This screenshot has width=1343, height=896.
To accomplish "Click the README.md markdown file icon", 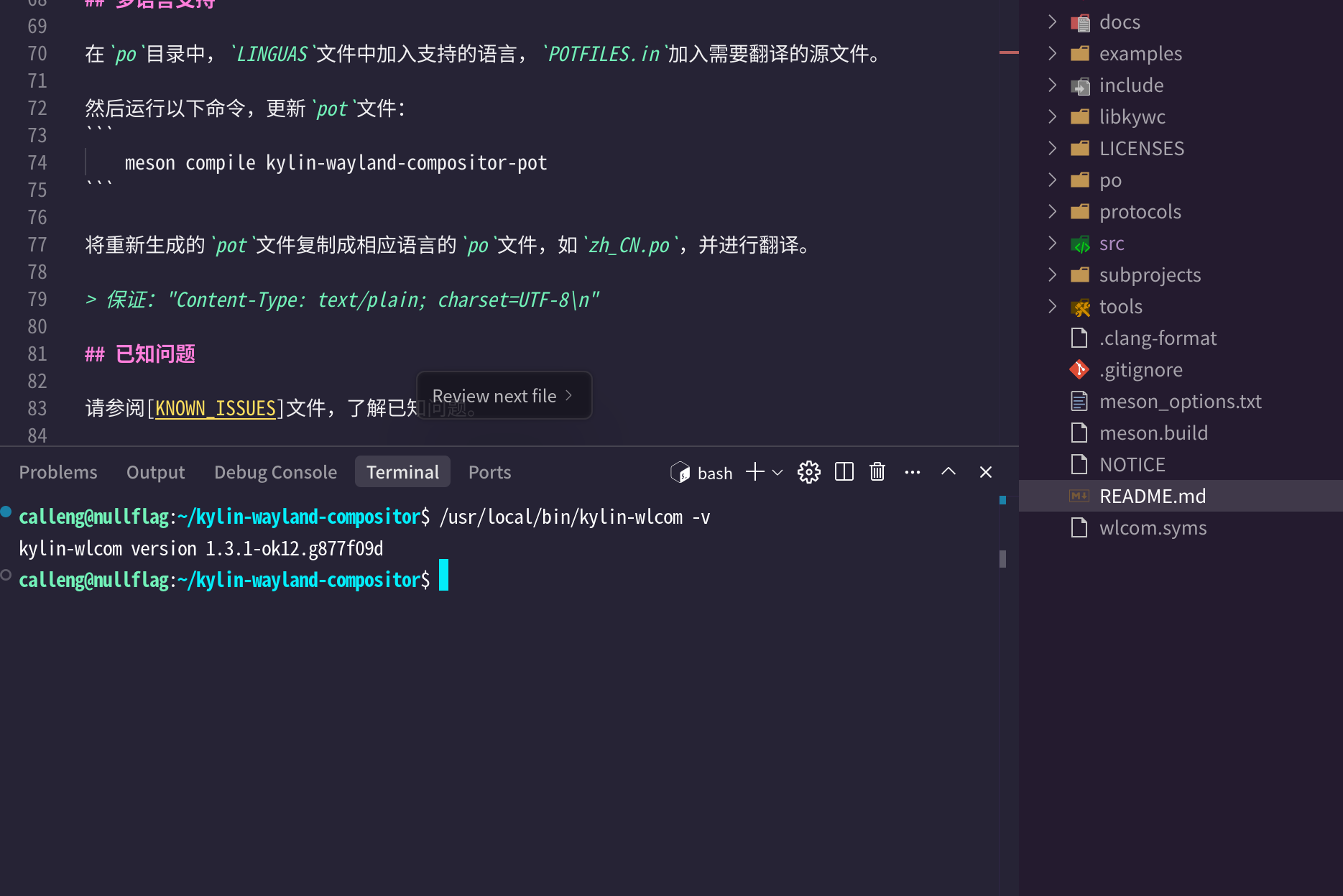I will (1079, 496).
